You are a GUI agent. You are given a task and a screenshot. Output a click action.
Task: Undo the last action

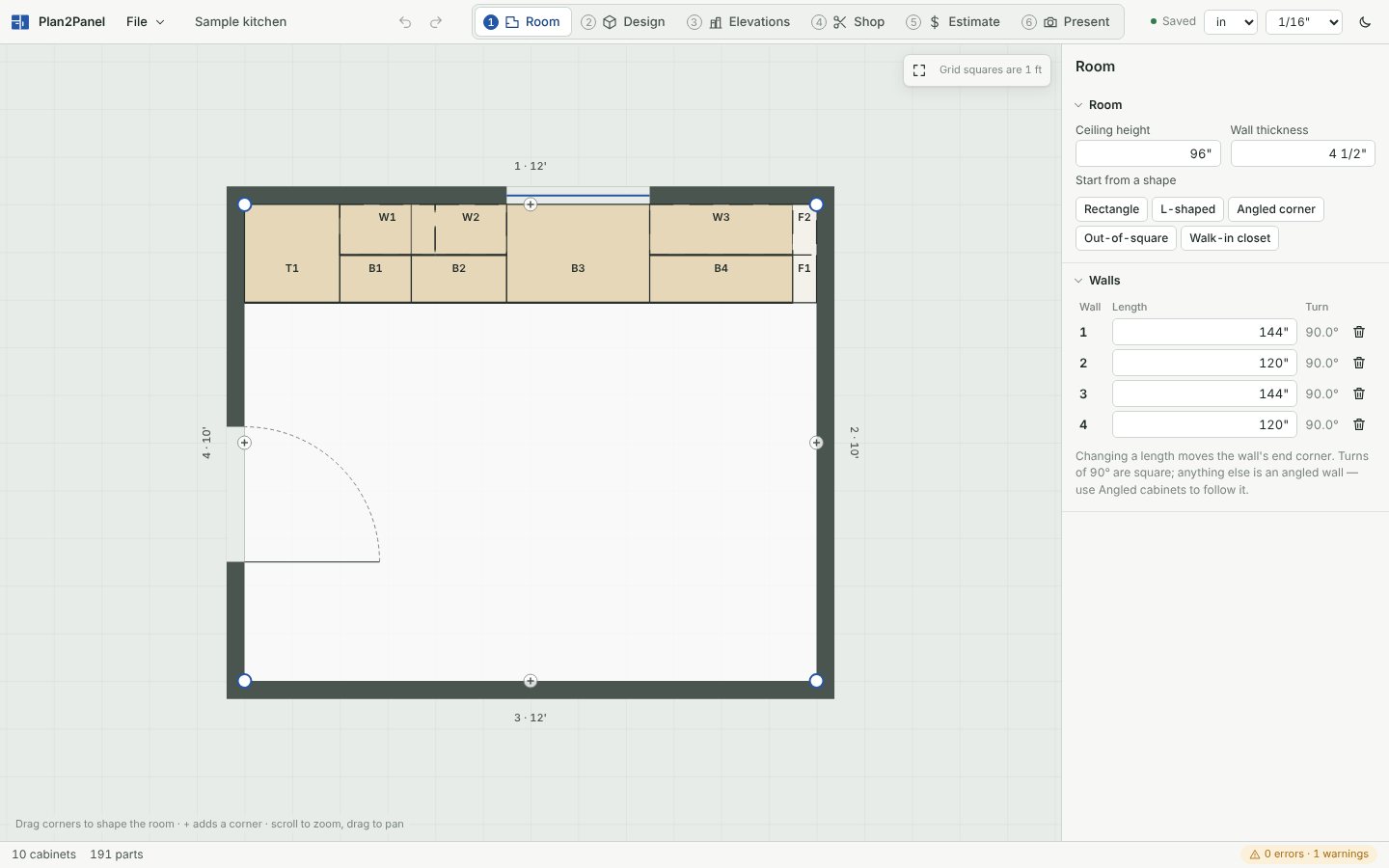tap(405, 22)
